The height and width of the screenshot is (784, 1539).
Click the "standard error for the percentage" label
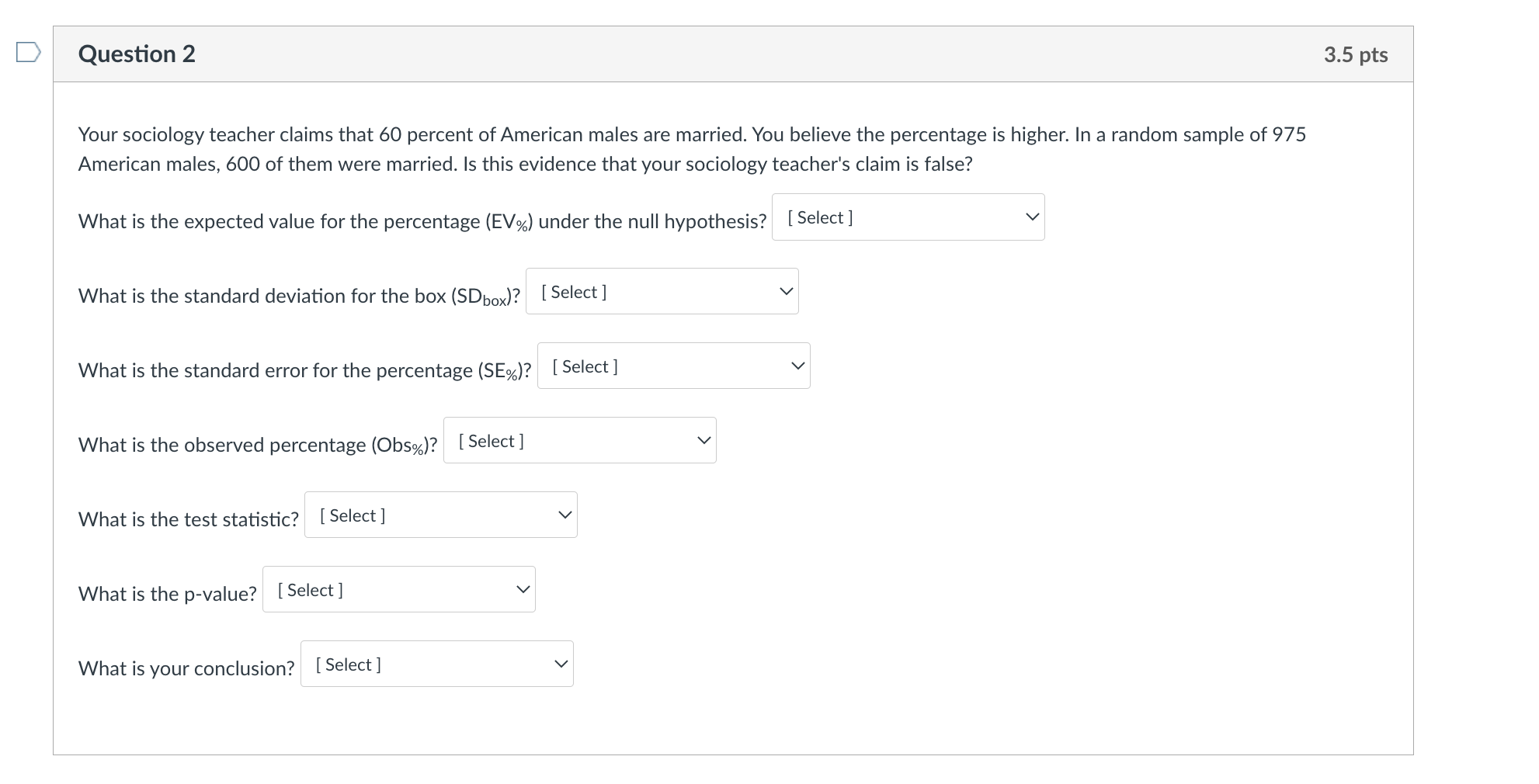[304, 371]
